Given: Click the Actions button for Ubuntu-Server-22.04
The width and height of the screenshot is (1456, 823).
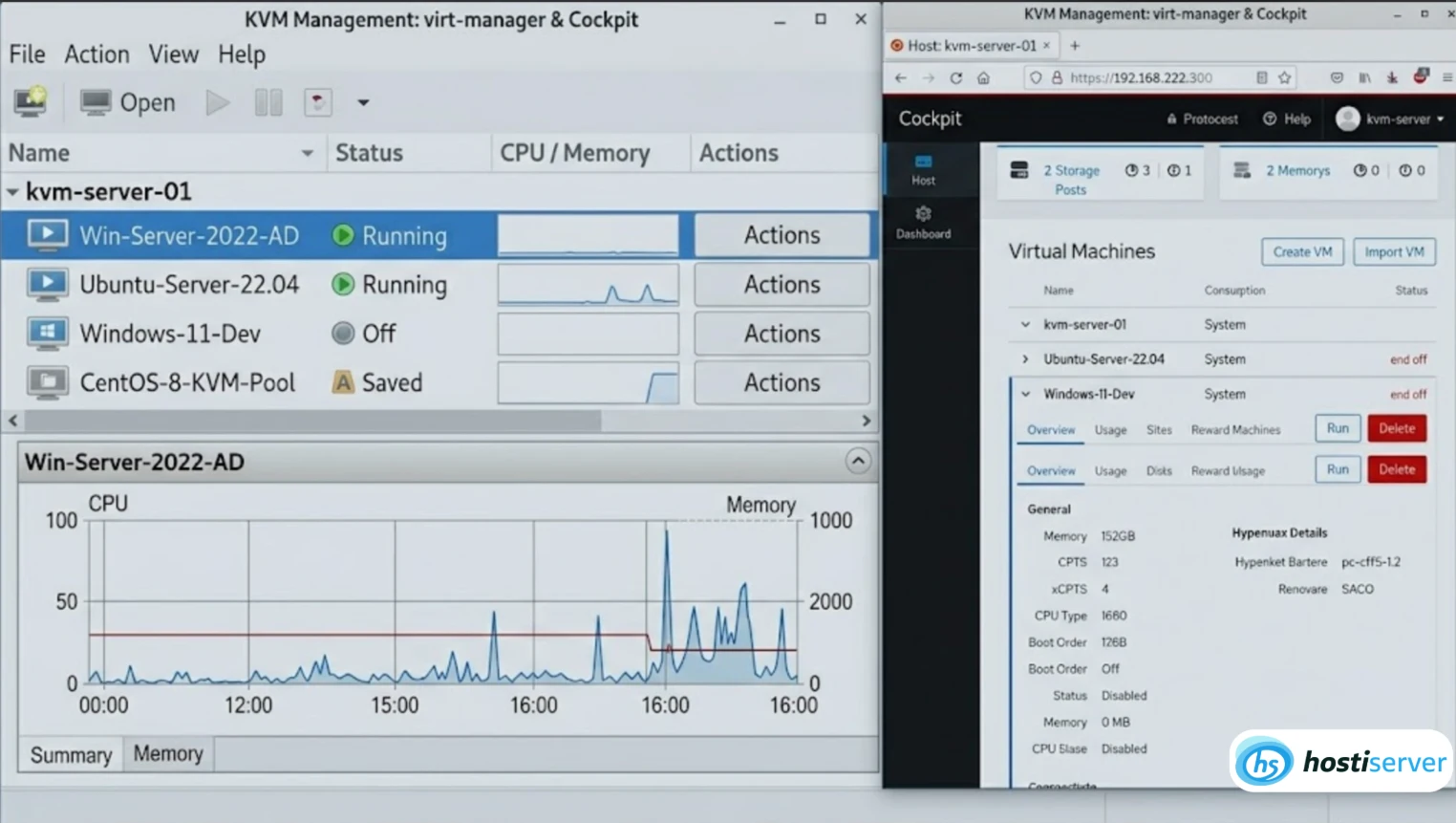Looking at the screenshot, I should click(x=782, y=285).
